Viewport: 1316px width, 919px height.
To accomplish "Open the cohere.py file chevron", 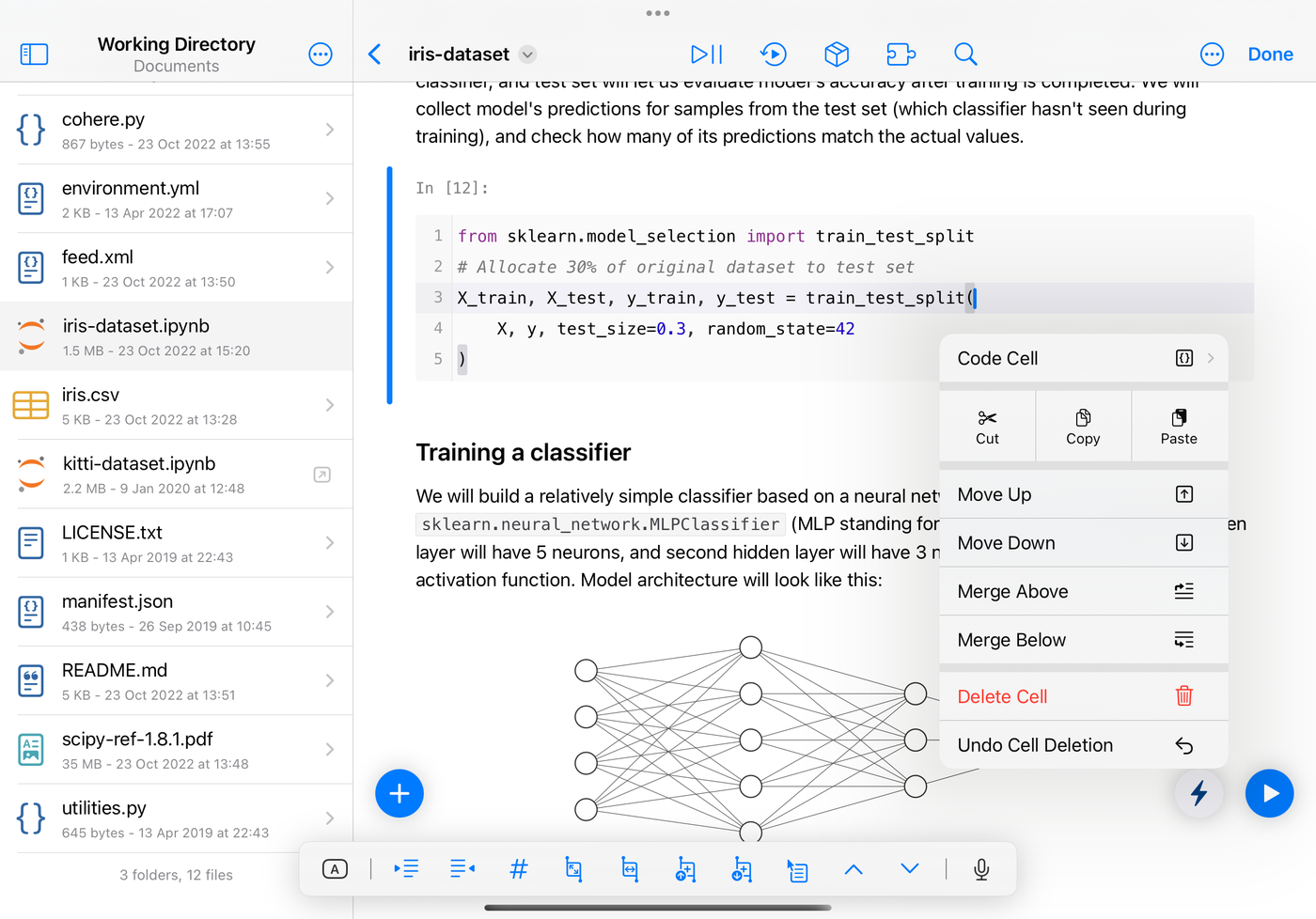I will coord(330,130).
